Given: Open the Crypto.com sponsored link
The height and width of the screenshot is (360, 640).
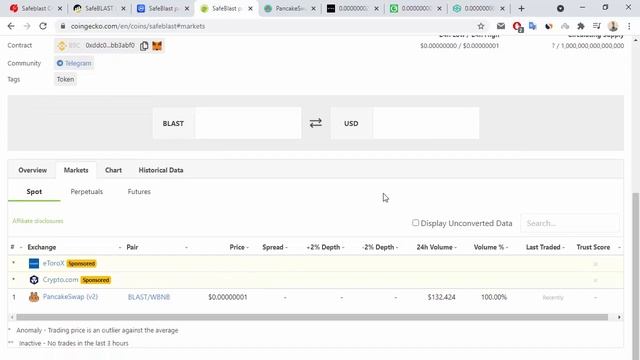Looking at the screenshot, I should 60,280.
